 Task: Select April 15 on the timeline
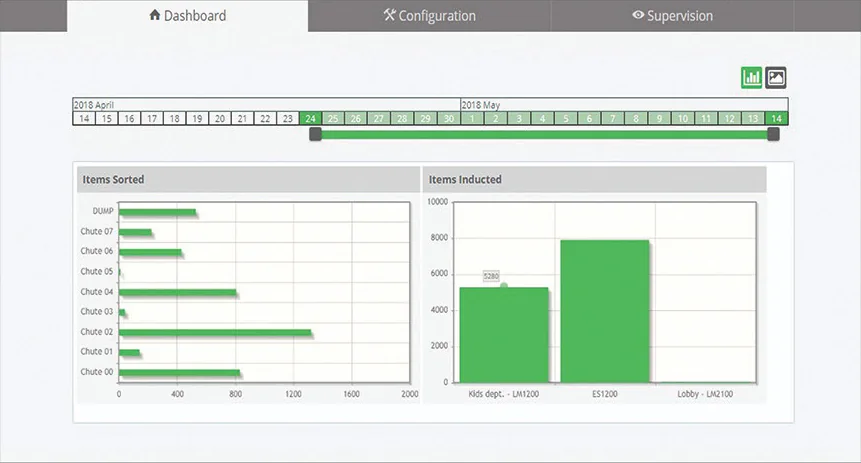107,118
